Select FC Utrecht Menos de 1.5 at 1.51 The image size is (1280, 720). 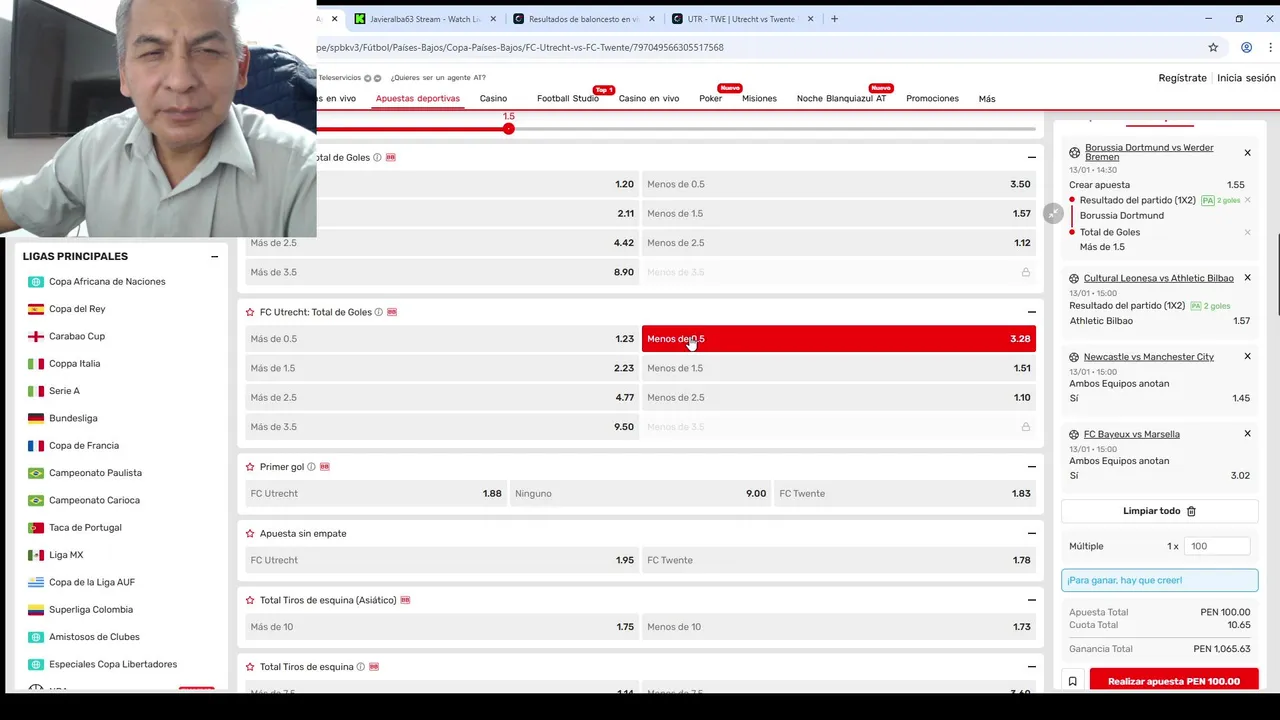[x=838, y=368]
